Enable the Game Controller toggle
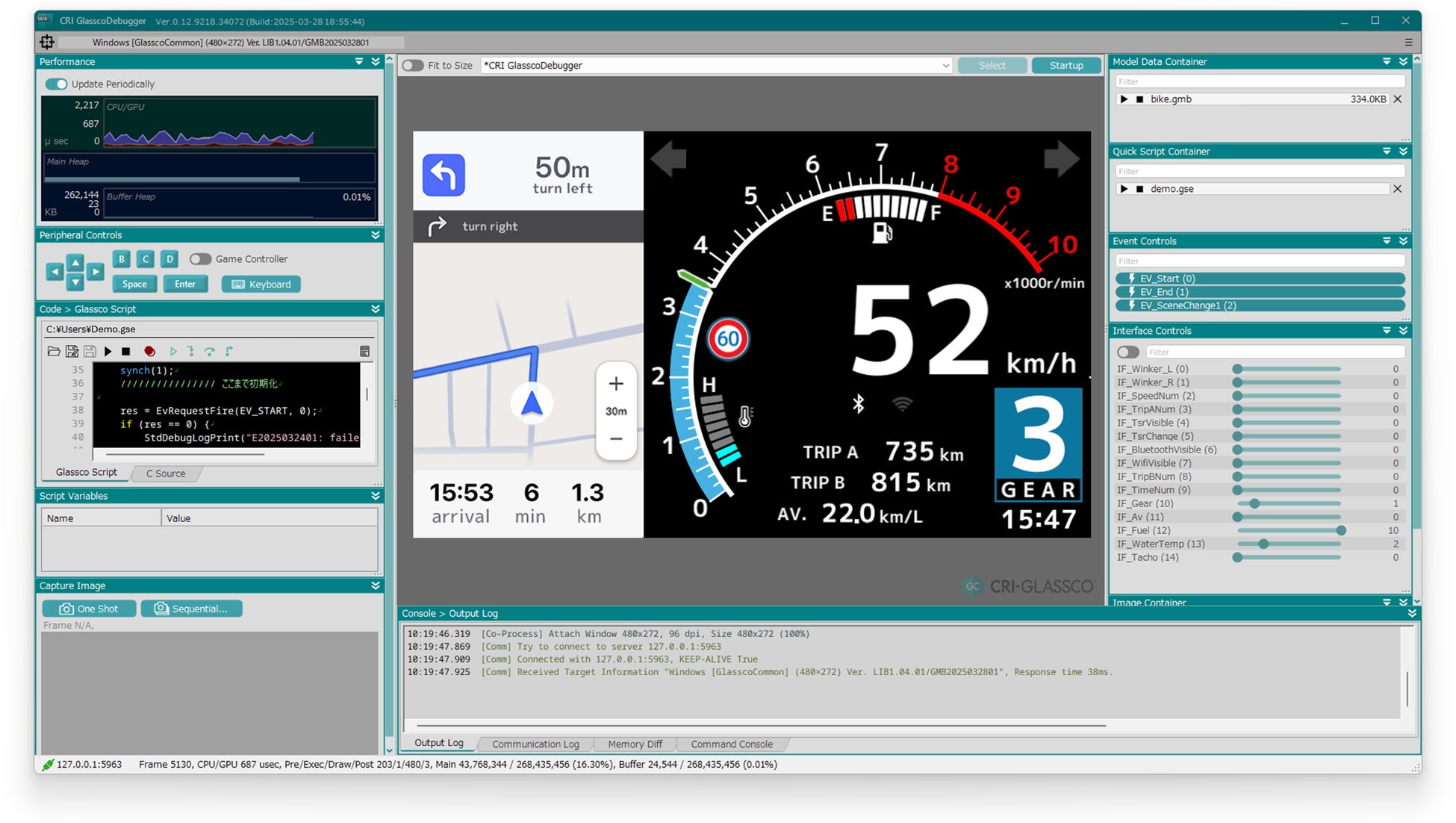 pyautogui.click(x=200, y=259)
